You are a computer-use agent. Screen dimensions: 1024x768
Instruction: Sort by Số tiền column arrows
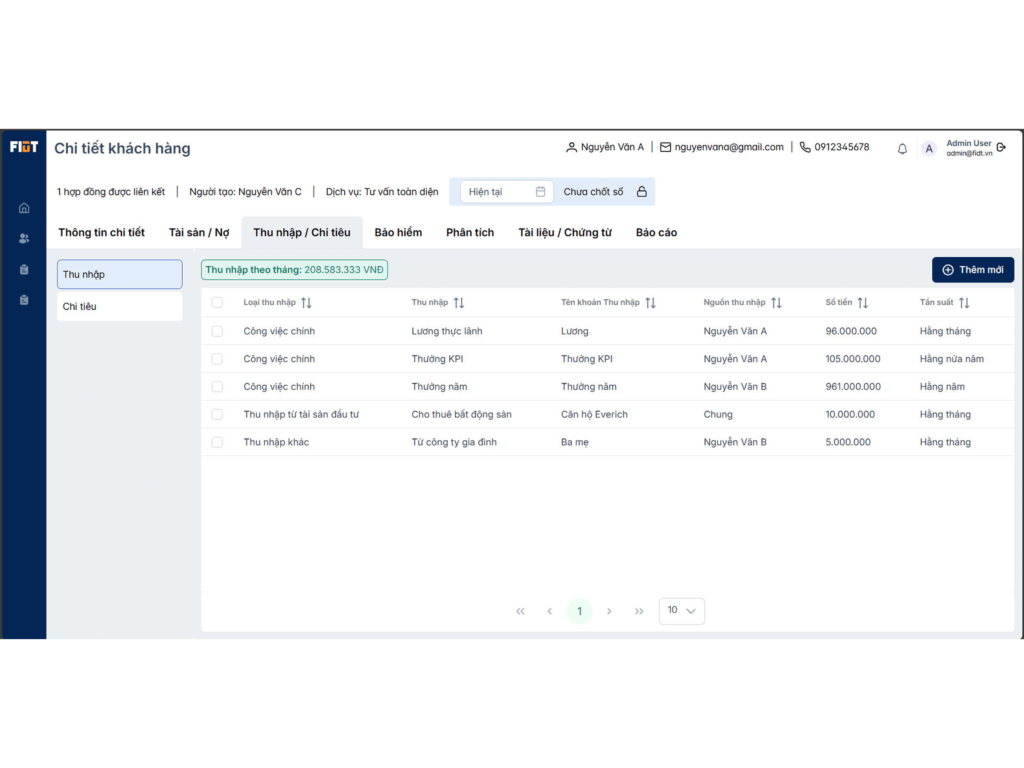tap(862, 303)
